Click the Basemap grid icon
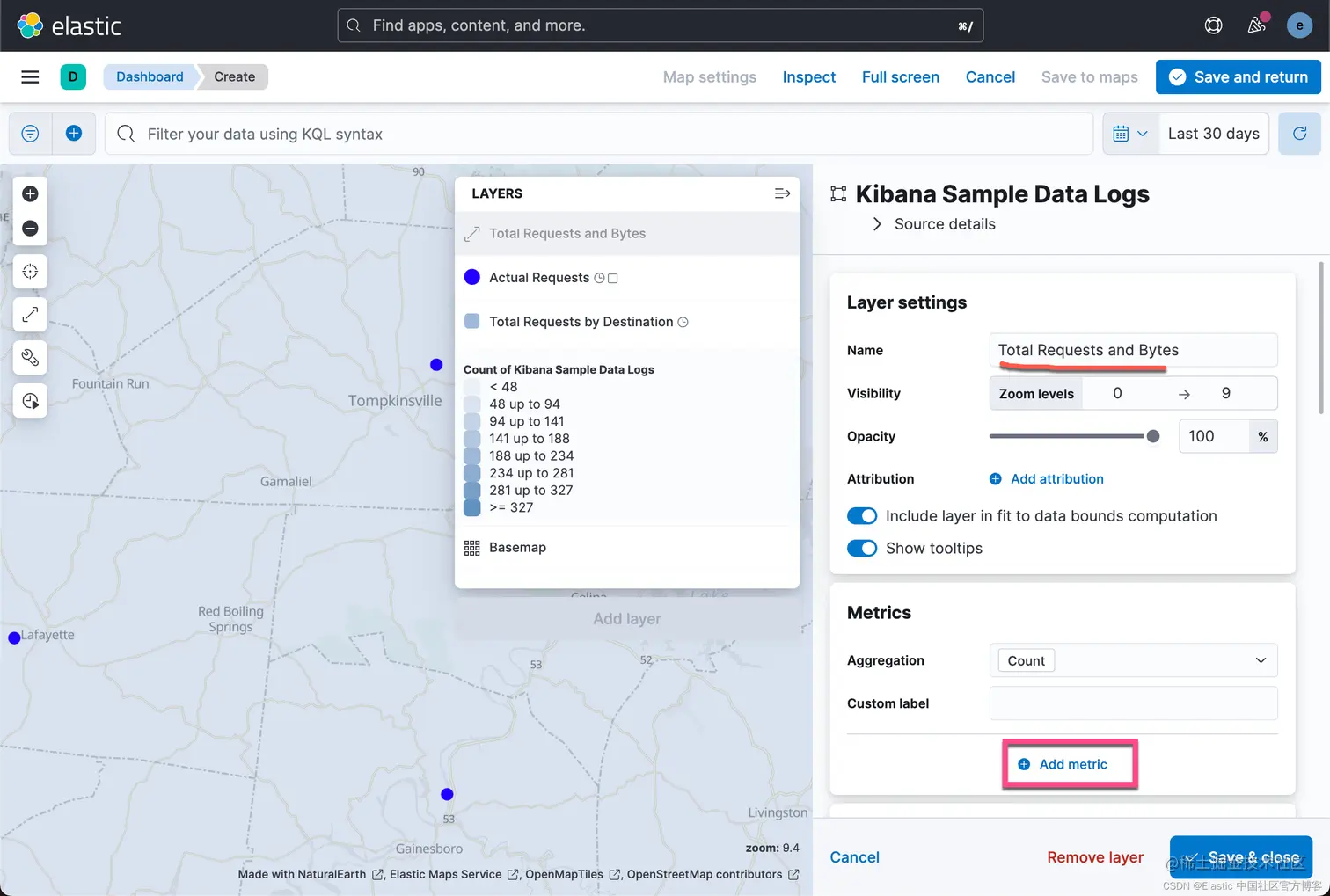 472,548
